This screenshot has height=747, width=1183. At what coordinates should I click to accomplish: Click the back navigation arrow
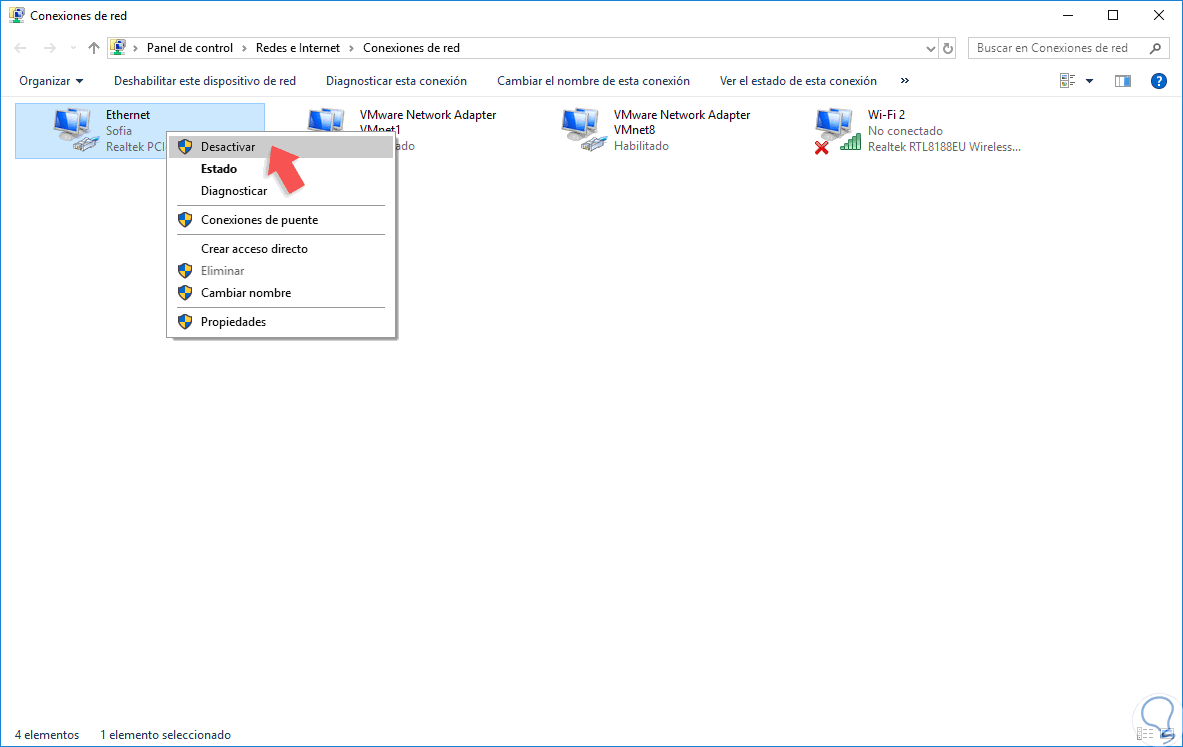tap(20, 48)
